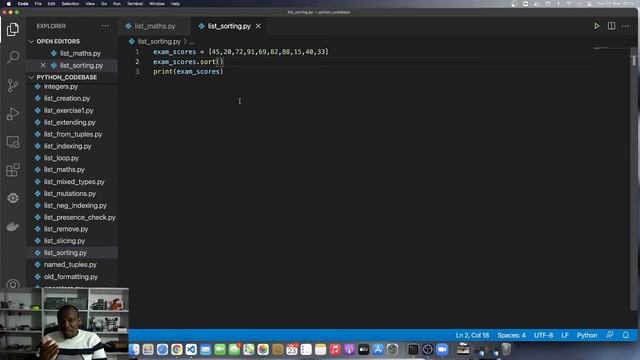640x360 pixels.
Task: Open App Store from the dock
Action: coord(378,349)
